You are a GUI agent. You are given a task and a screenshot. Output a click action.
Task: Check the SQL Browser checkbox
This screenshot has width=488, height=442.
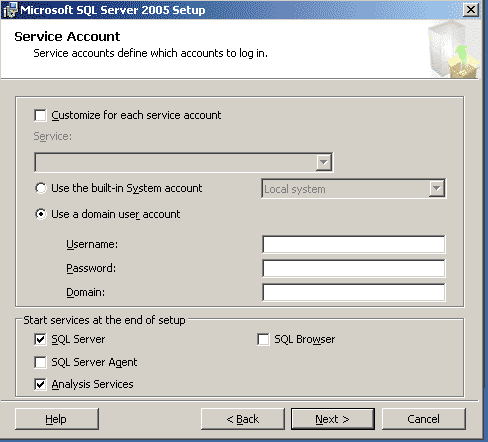(x=263, y=340)
